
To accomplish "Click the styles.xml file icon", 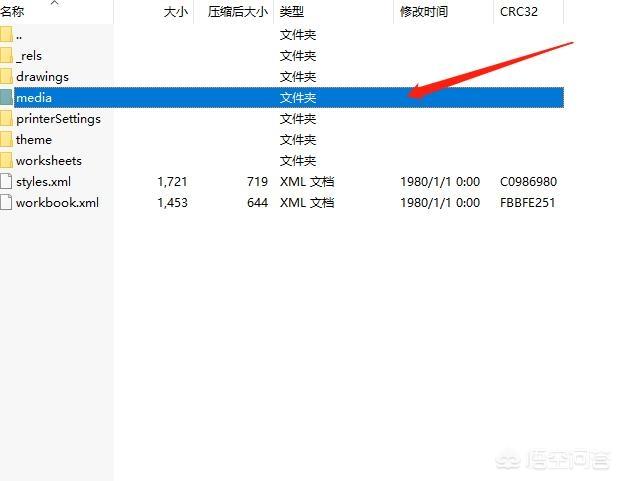I will point(6,182).
